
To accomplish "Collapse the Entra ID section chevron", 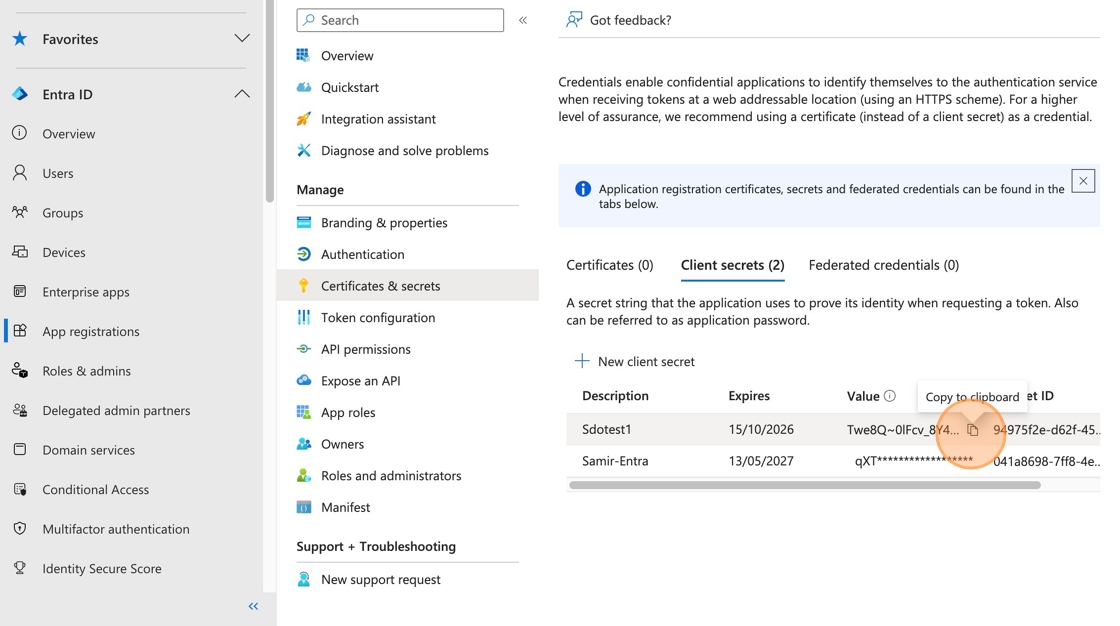I will pyautogui.click(x=242, y=94).
